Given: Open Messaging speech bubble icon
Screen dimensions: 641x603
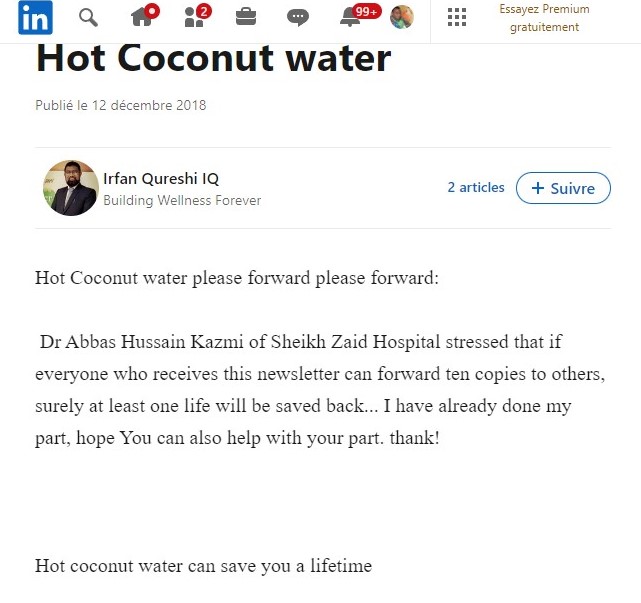Looking at the screenshot, I should (x=298, y=18).
